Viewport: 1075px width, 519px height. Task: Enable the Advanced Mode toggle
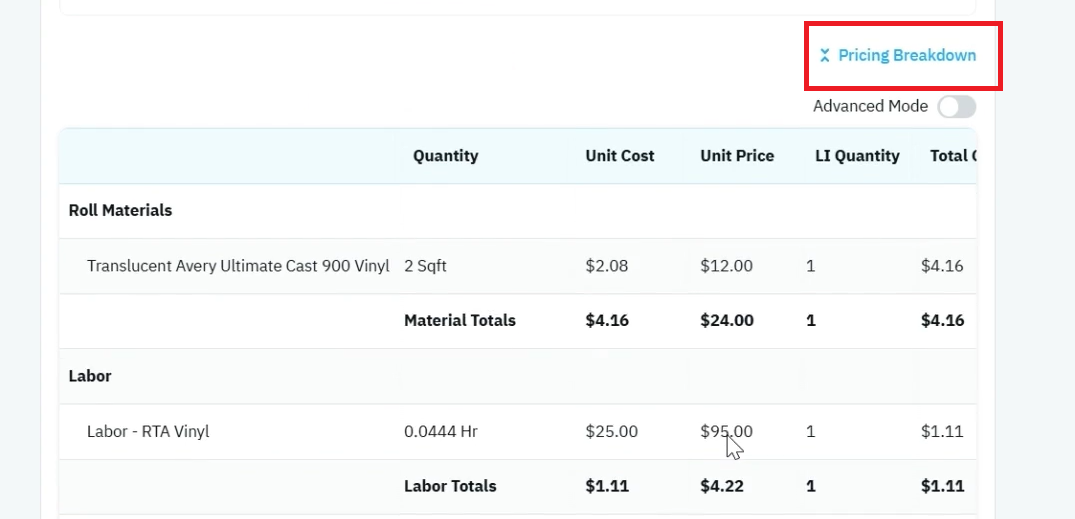coord(956,107)
